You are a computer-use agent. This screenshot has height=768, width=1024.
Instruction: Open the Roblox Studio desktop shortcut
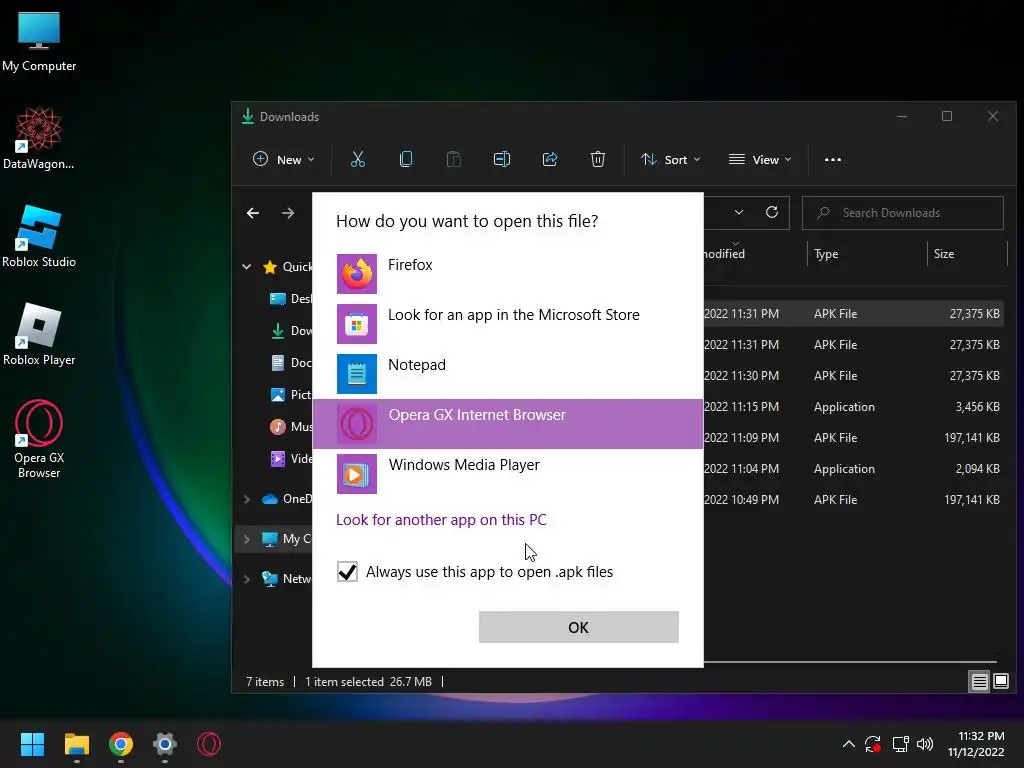click(39, 236)
